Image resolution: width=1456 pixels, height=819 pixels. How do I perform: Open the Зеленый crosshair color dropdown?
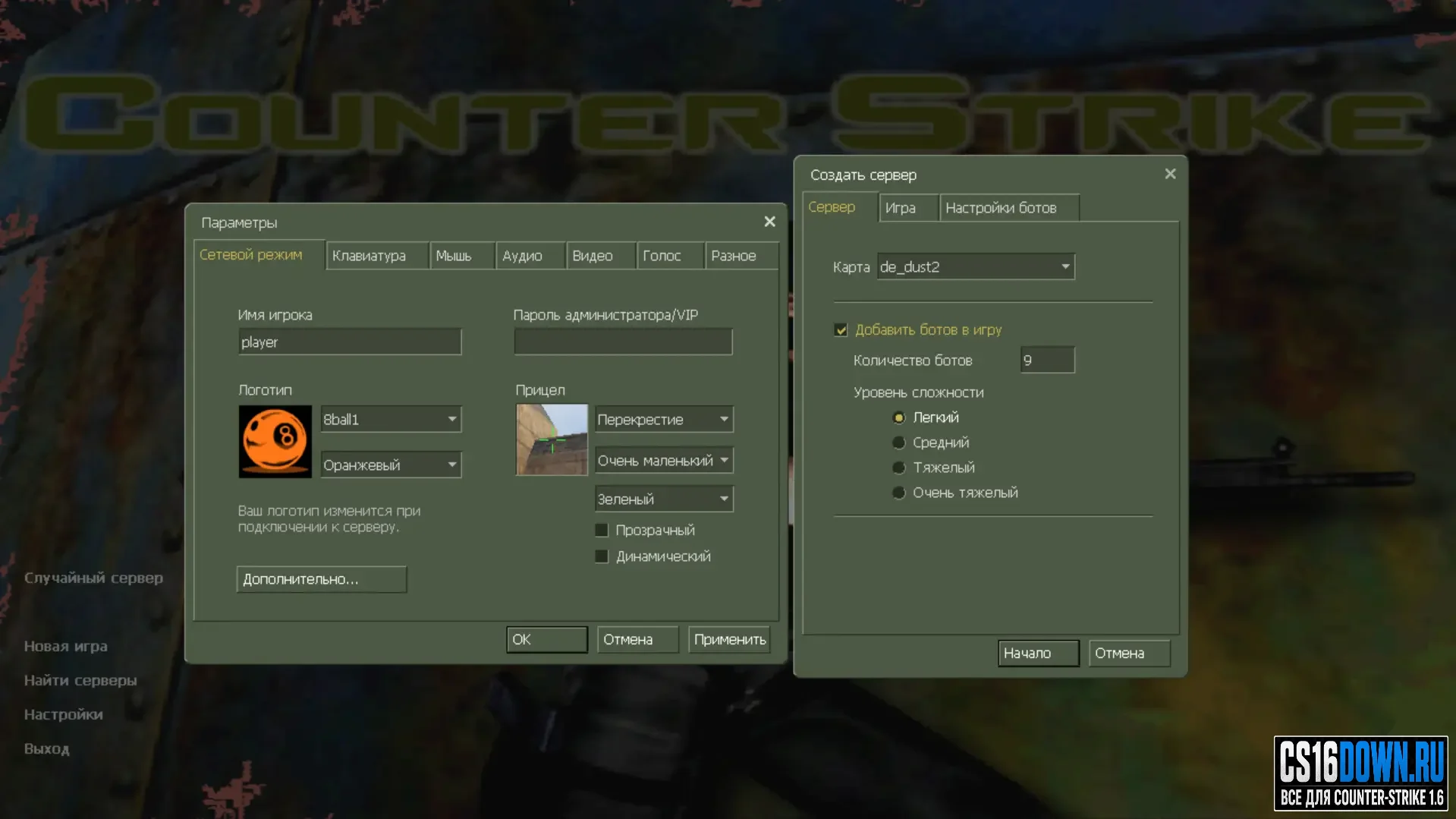pos(664,499)
